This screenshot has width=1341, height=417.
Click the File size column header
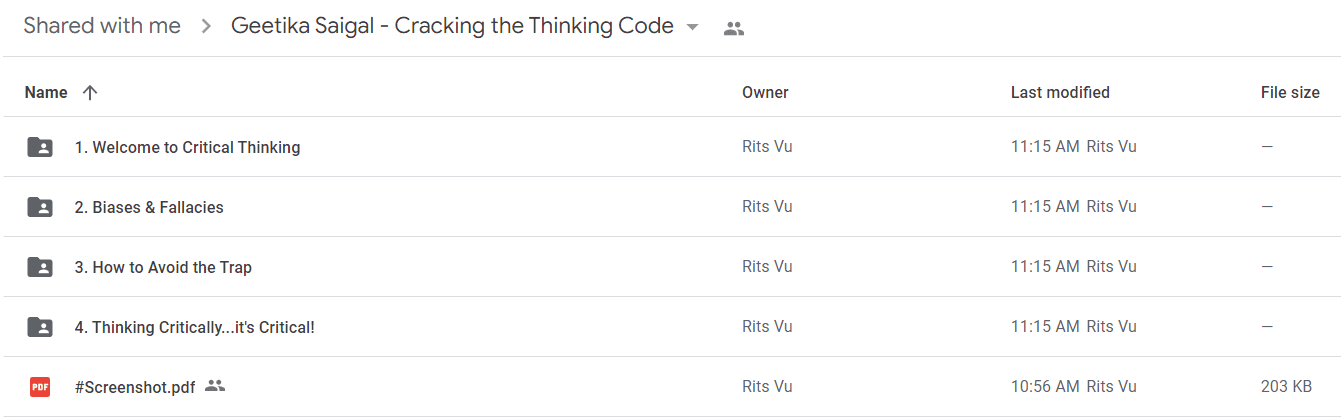click(1290, 92)
